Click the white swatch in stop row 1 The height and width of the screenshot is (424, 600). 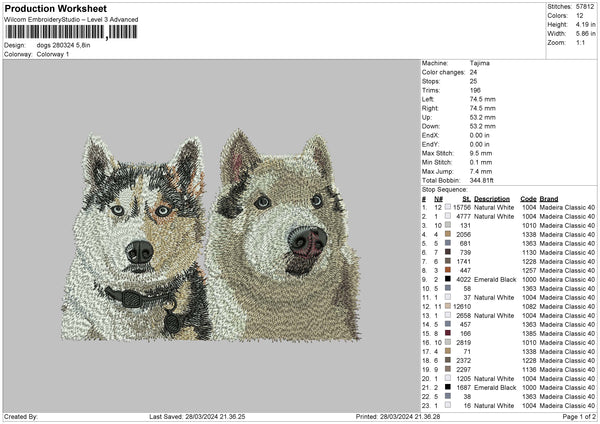pos(448,207)
